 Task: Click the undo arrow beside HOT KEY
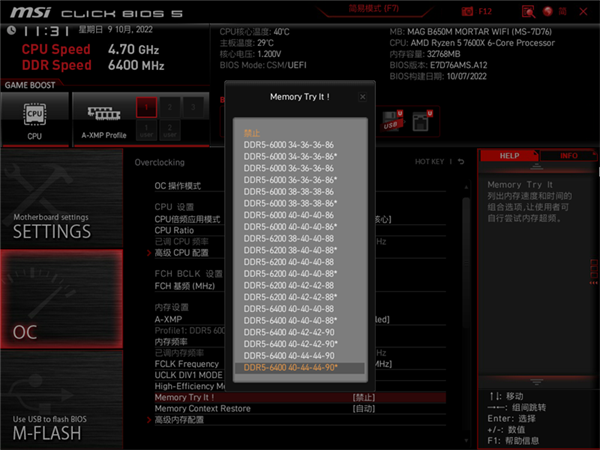pyautogui.click(x=461, y=162)
